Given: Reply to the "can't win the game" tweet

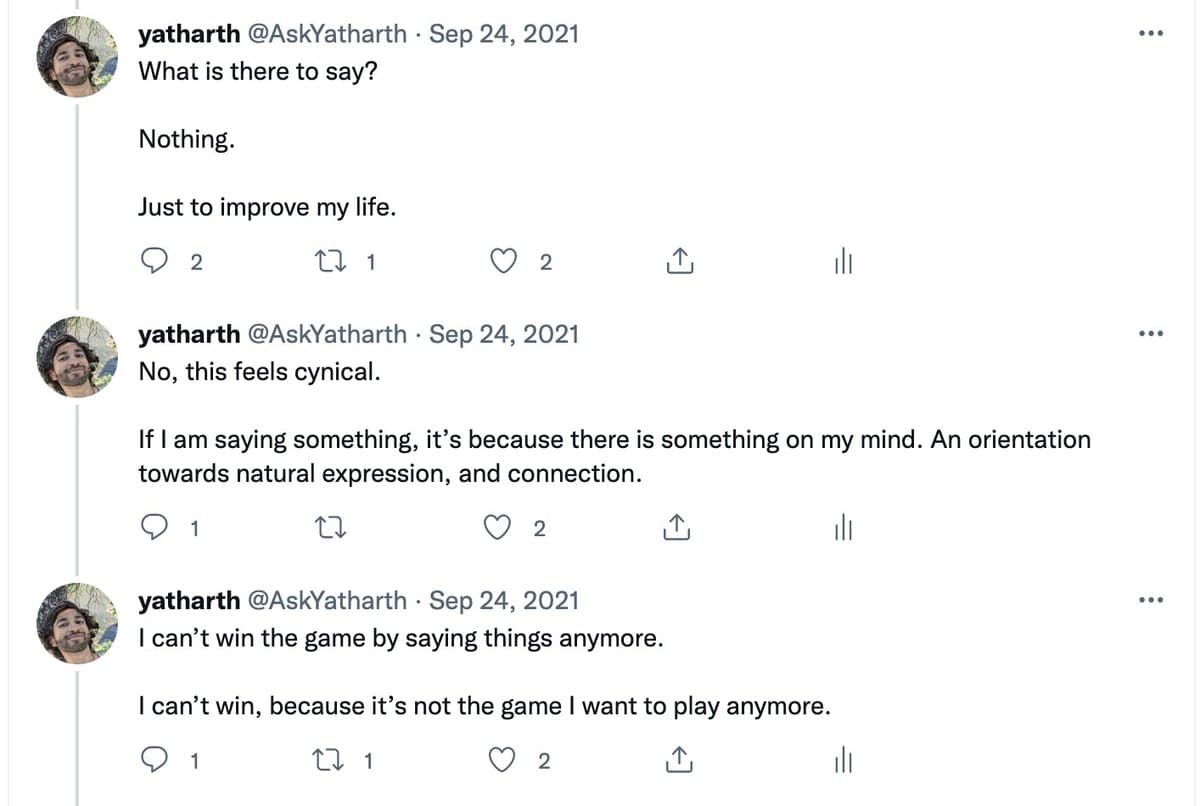Looking at the screenshot, I should [152, 761].
